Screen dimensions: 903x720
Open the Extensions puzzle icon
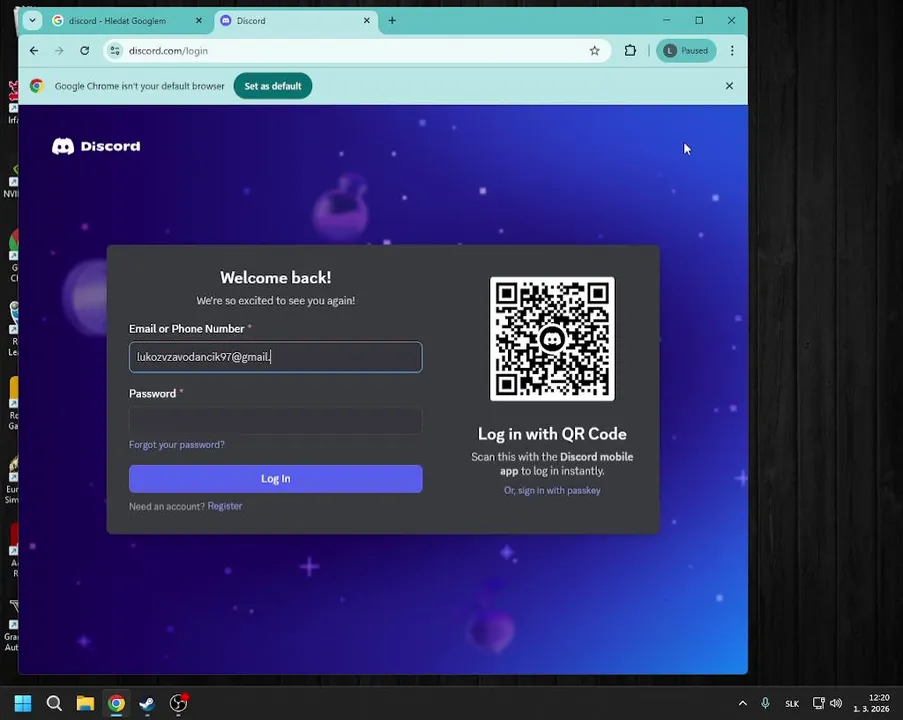pyautogui.click(x=630, y=51)
